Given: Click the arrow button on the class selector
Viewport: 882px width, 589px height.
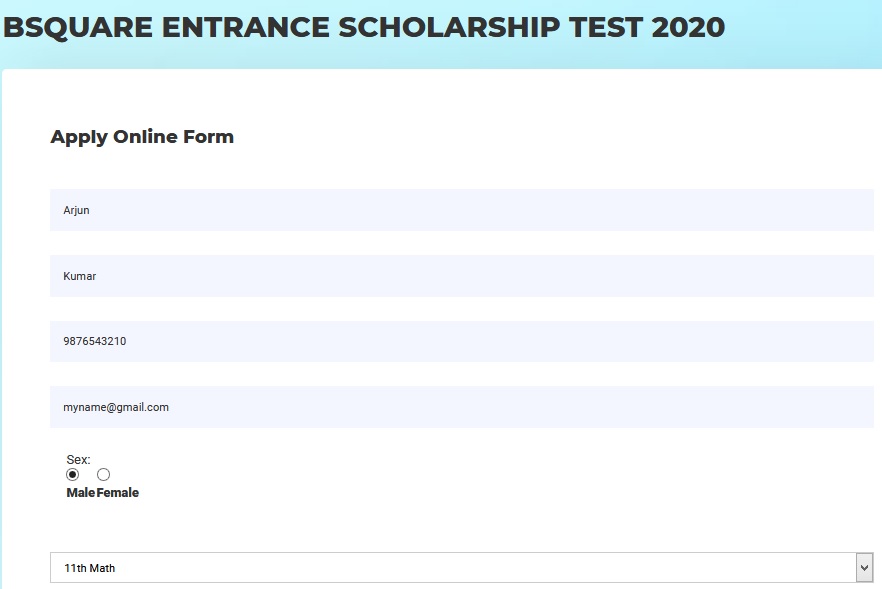Looking at the screenshot, I should pyautogui.click(x=865, y=568).
